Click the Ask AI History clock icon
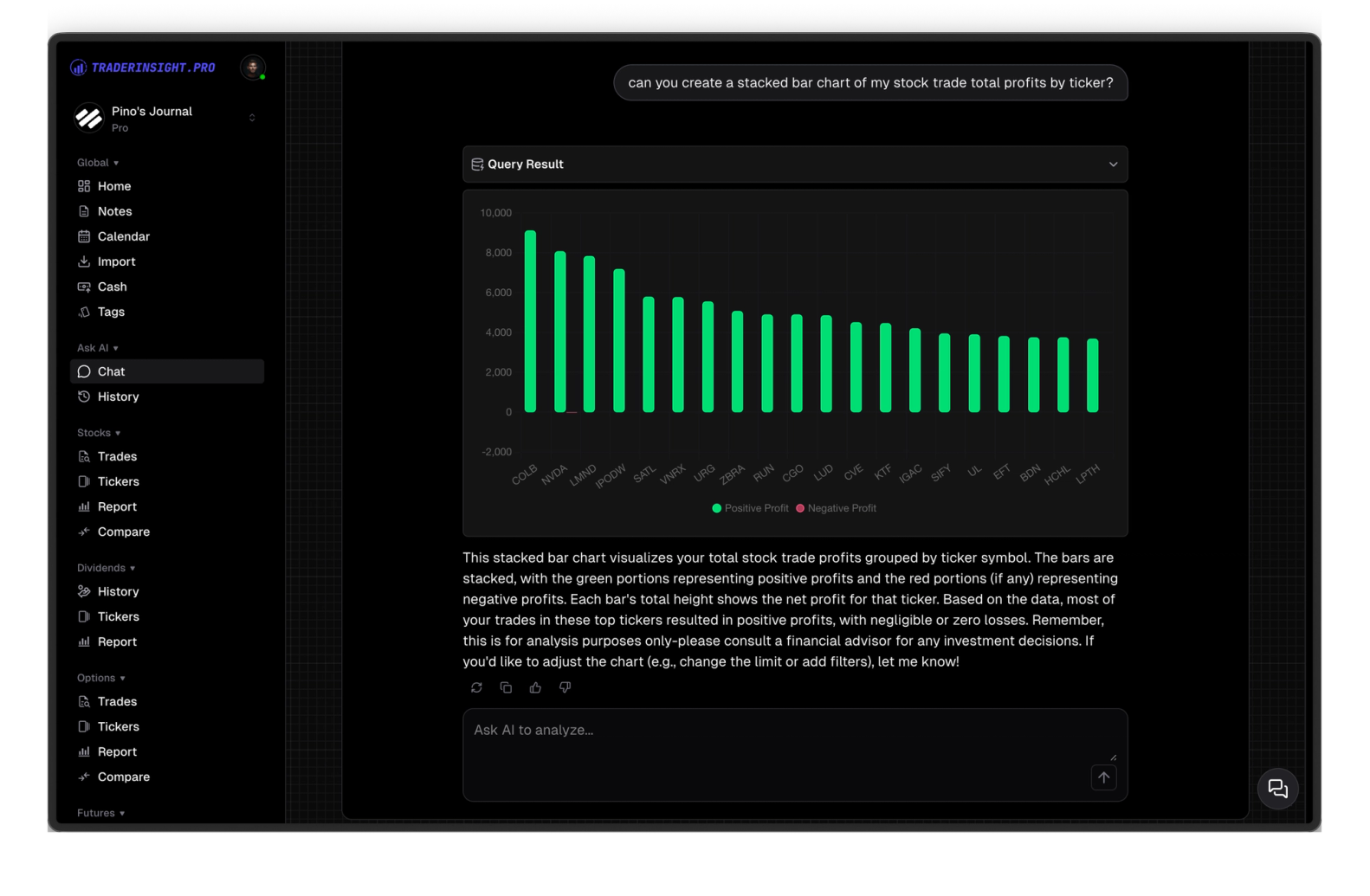Screen dimensions: 1370x896 (x=84, y=396)
